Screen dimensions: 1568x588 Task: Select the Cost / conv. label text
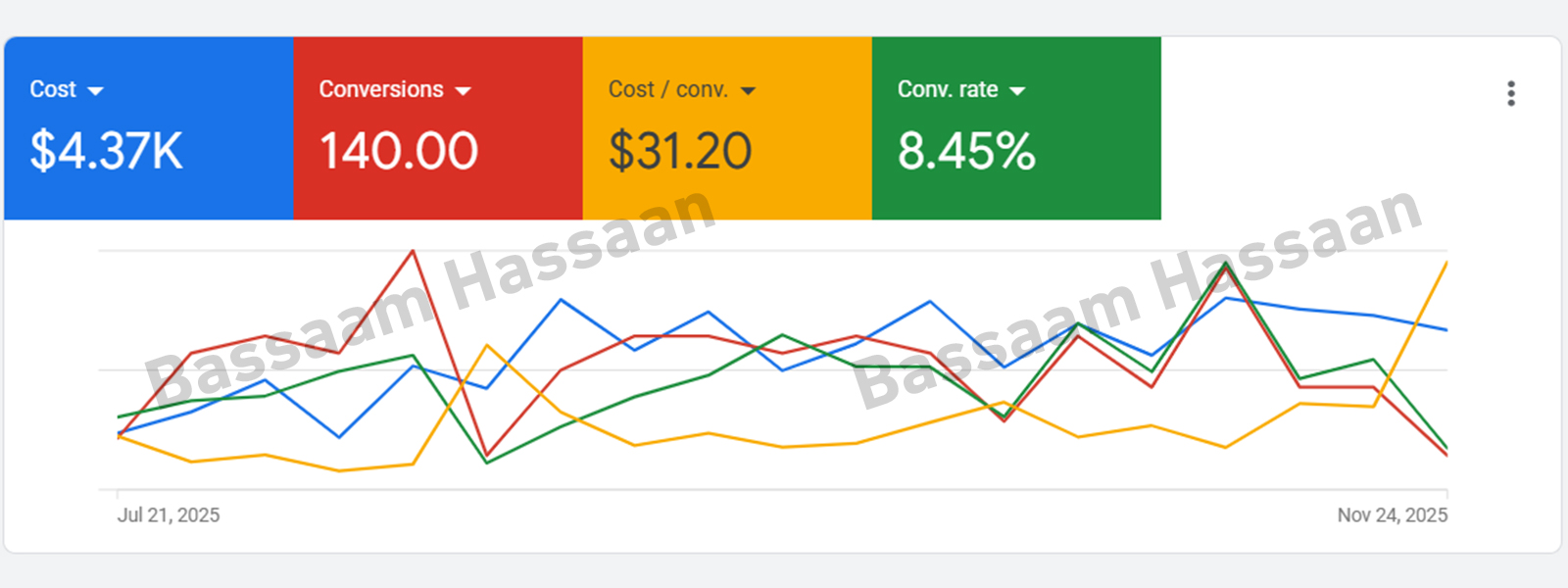point(668,89)
